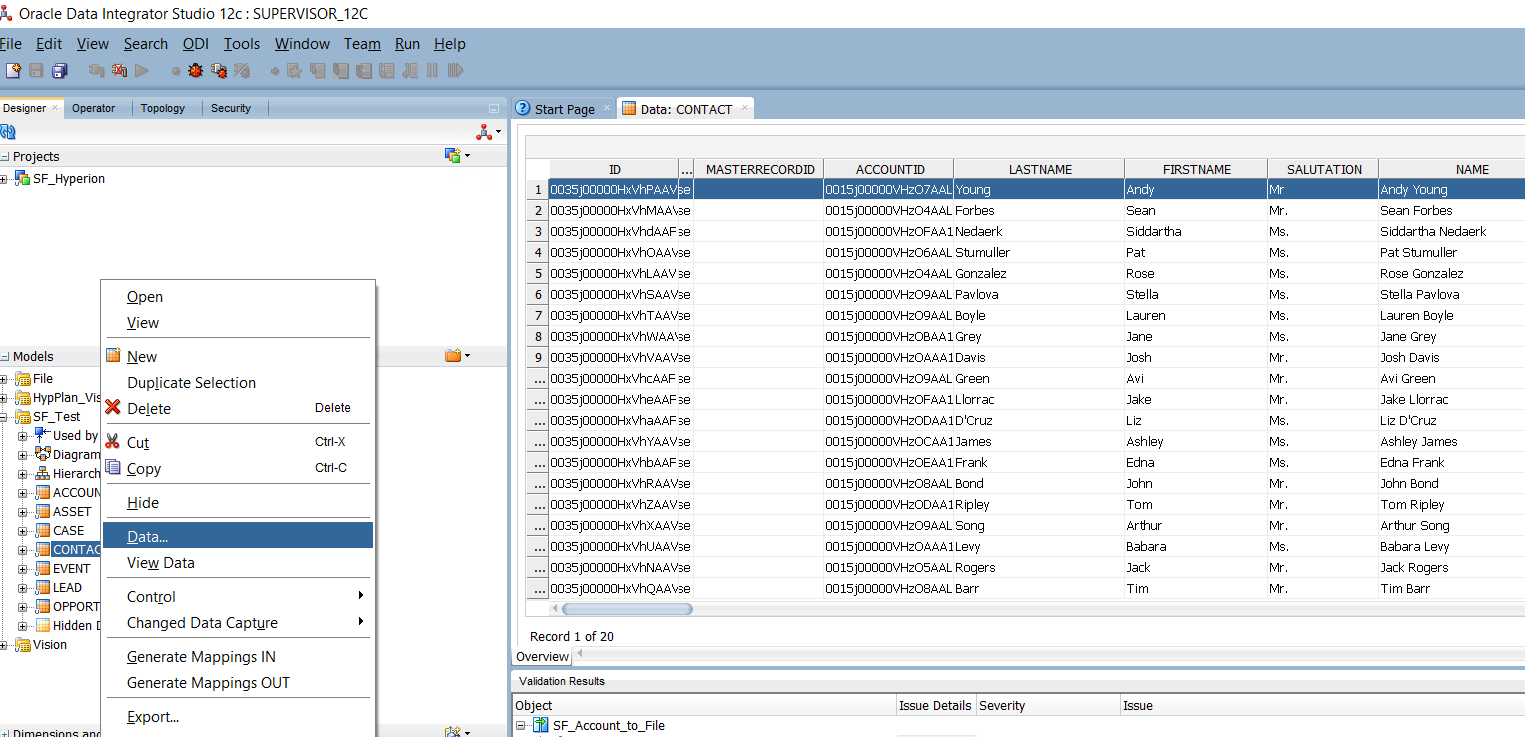This screenshot has height=737, width=1525.
Task: Click the Diagrams node icon under SF_Test
Action: [x=43, y=455]
